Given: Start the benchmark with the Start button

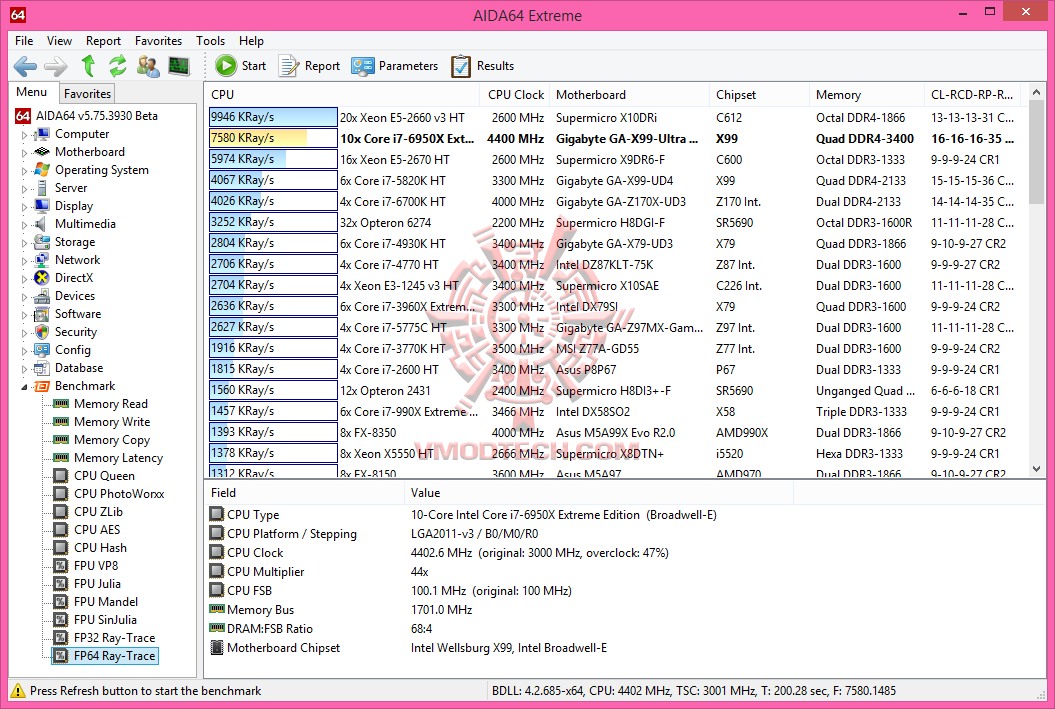Looking at the screenshot, I should click(x=240, y=66).
